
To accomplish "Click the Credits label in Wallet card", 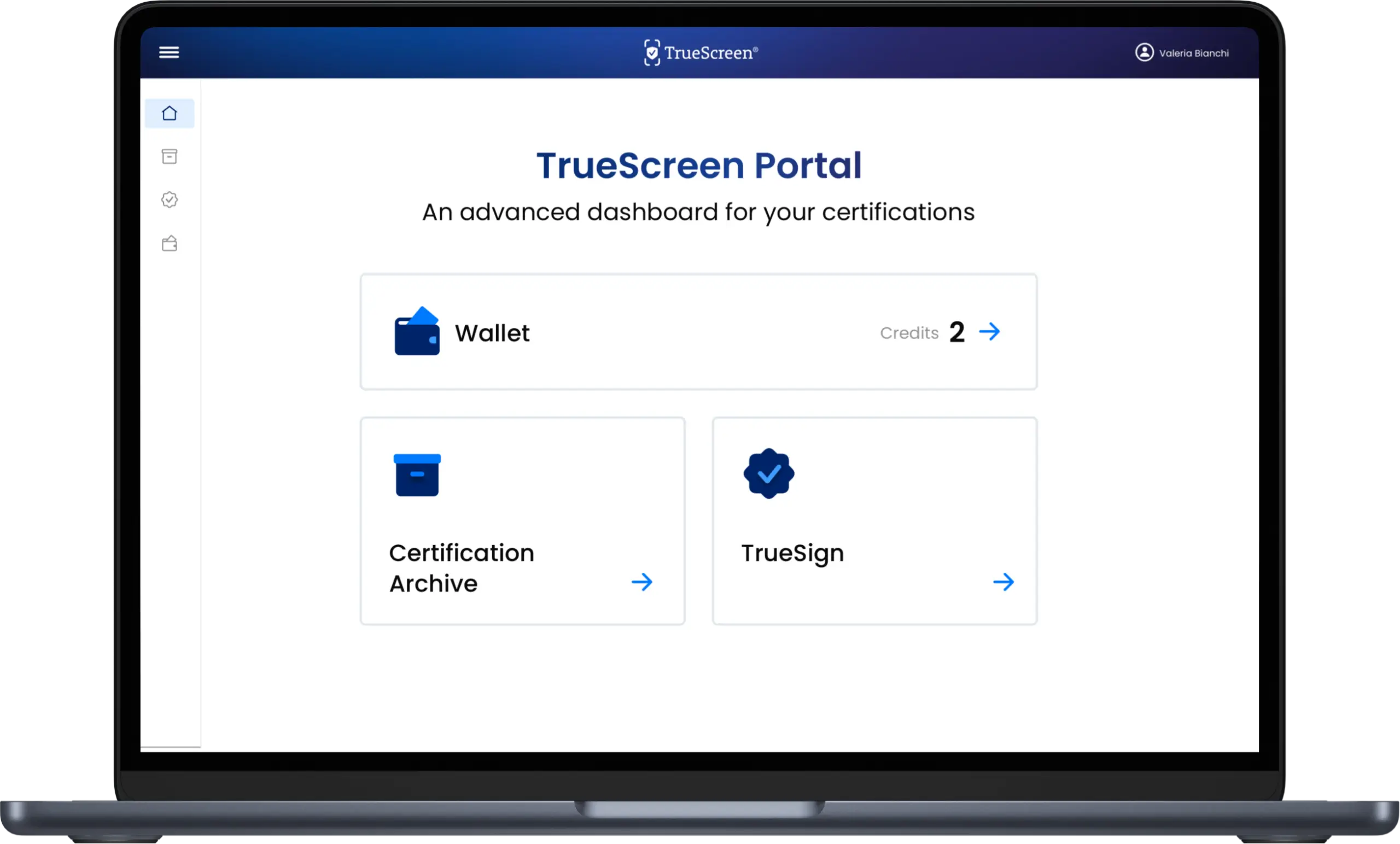I will click(x=909, y=333).
